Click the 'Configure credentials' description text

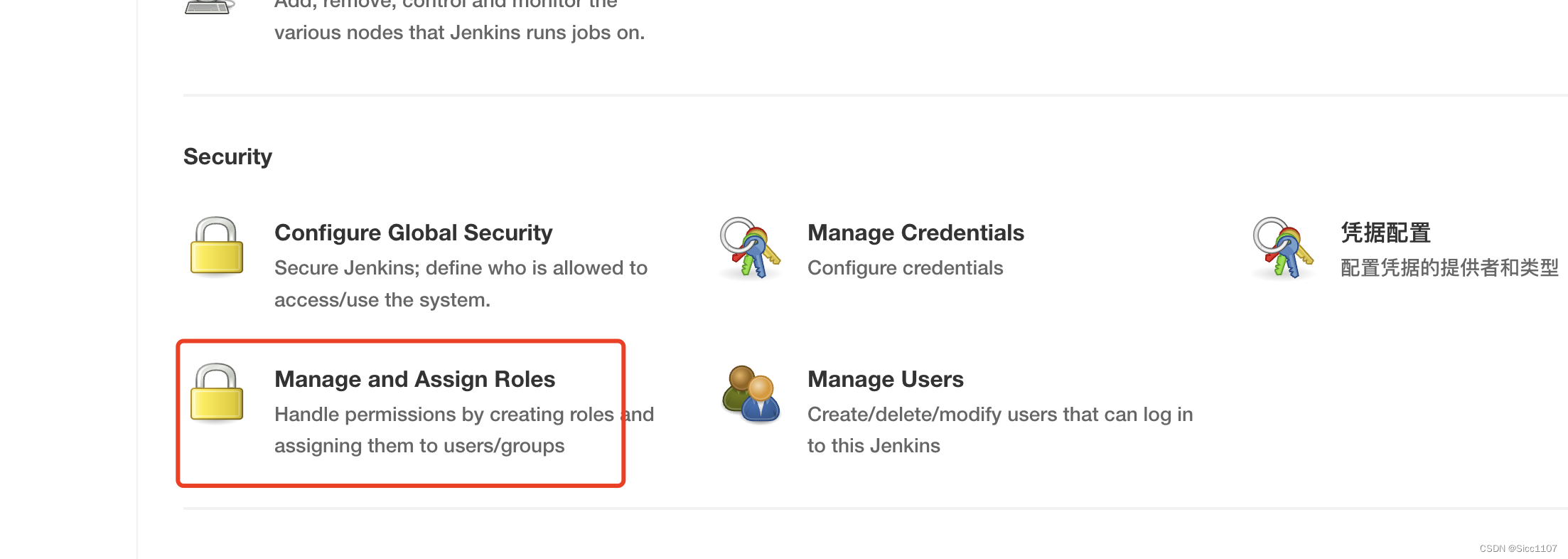coord(905,268)
